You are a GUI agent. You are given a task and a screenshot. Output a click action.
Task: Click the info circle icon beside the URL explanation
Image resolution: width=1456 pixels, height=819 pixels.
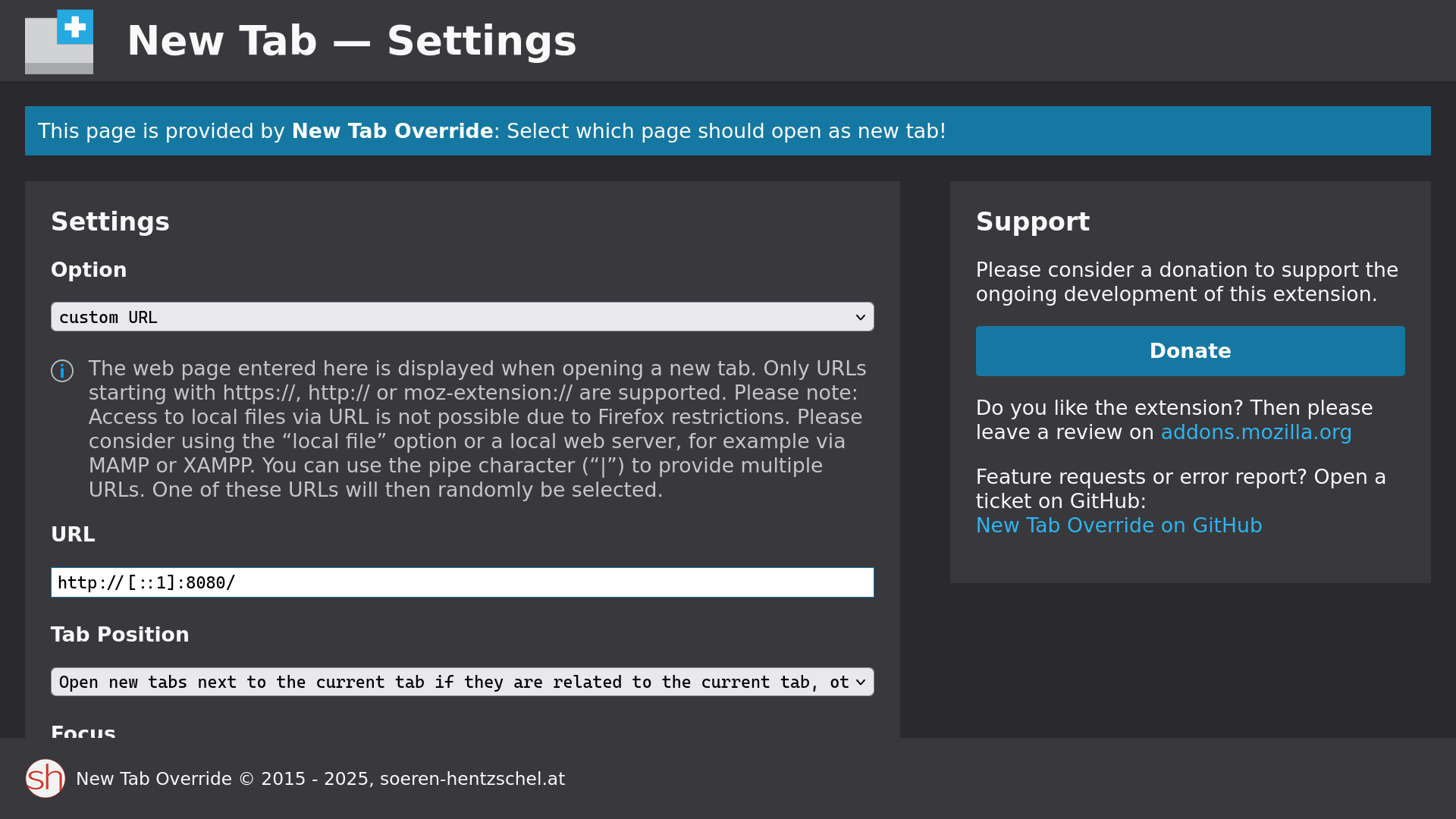click(62, 371)
